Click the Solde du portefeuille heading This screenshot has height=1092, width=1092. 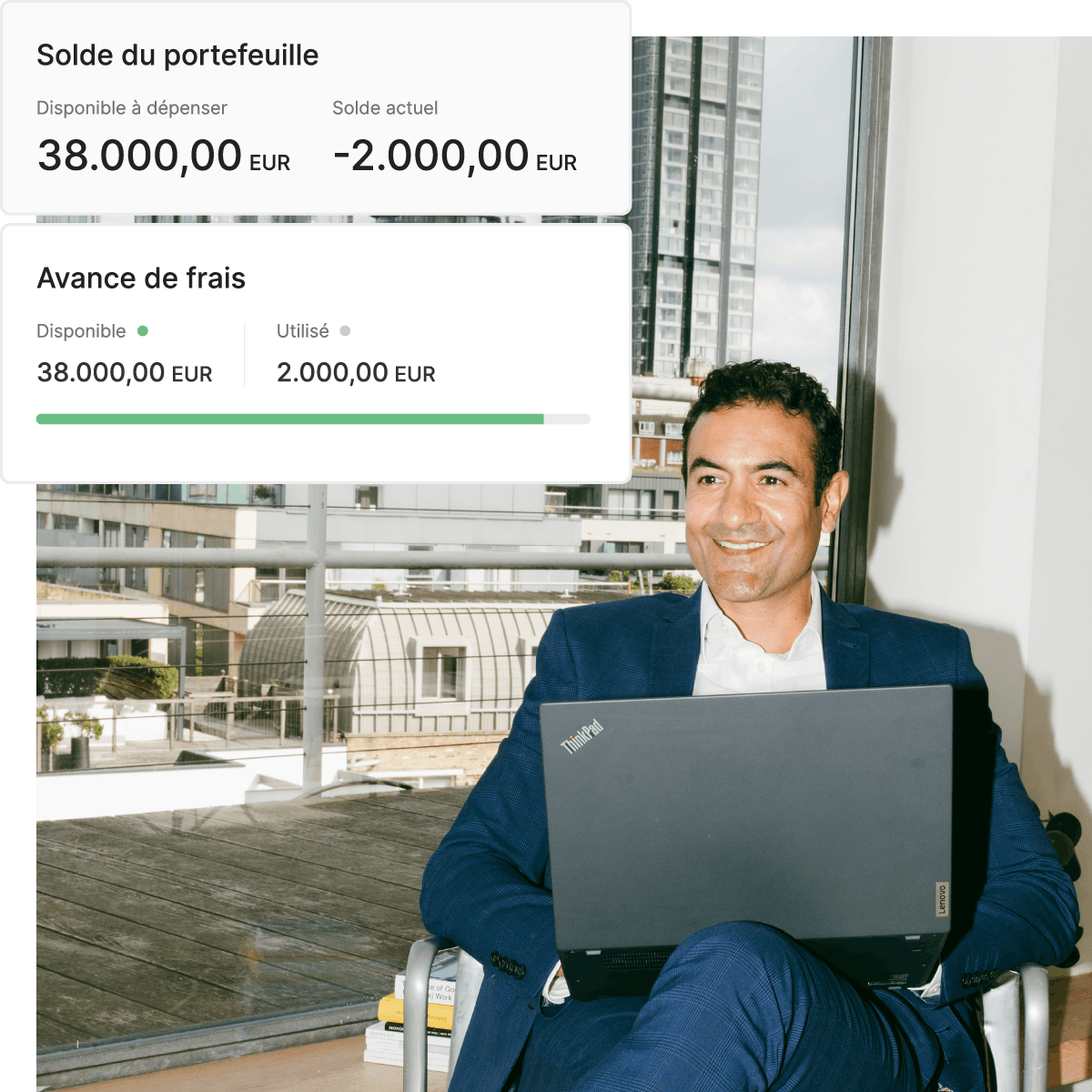click(x=177, y=56)
